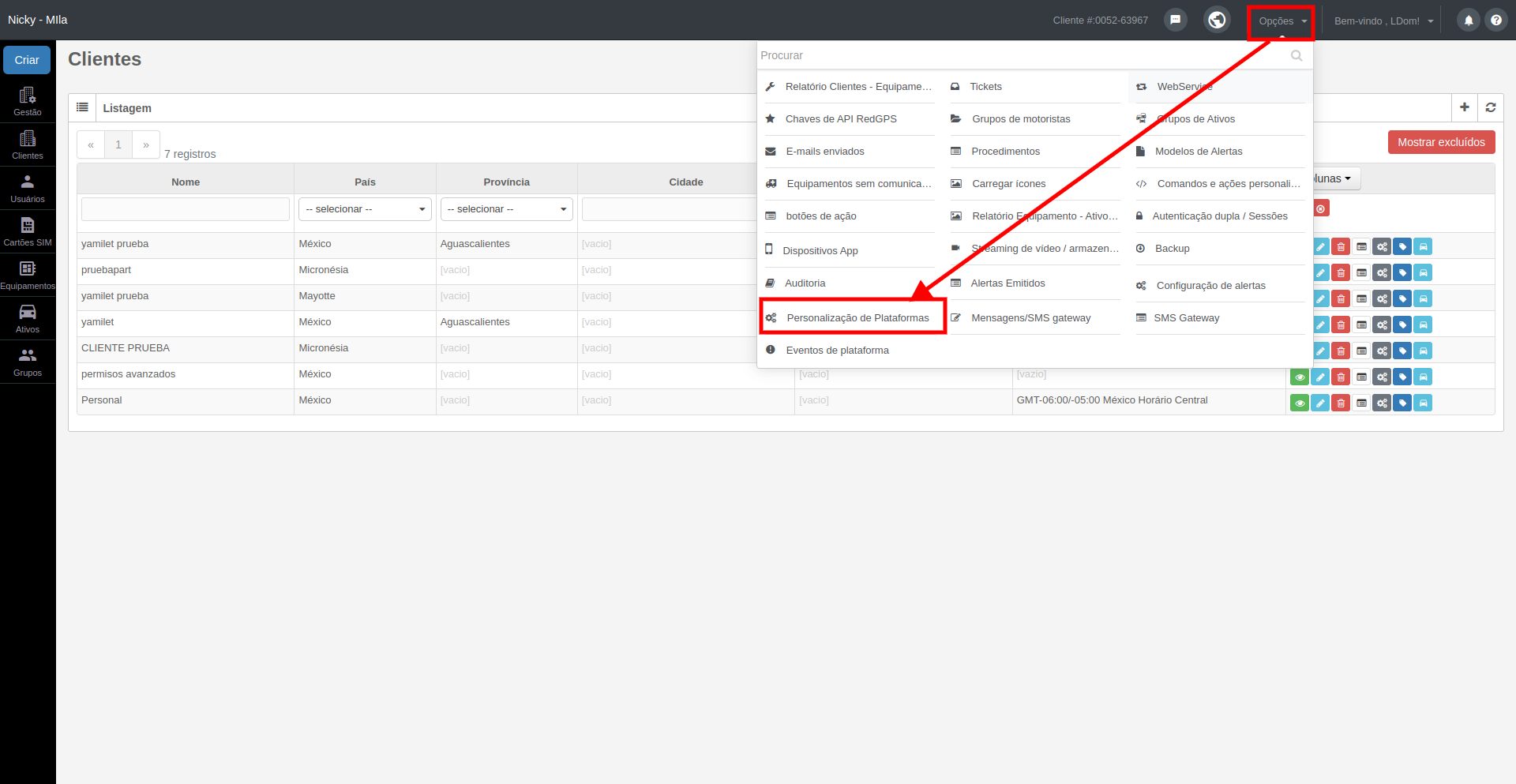Toggle the green eye for Personal
The image size is (1516, 784).
click(1300, 403)
